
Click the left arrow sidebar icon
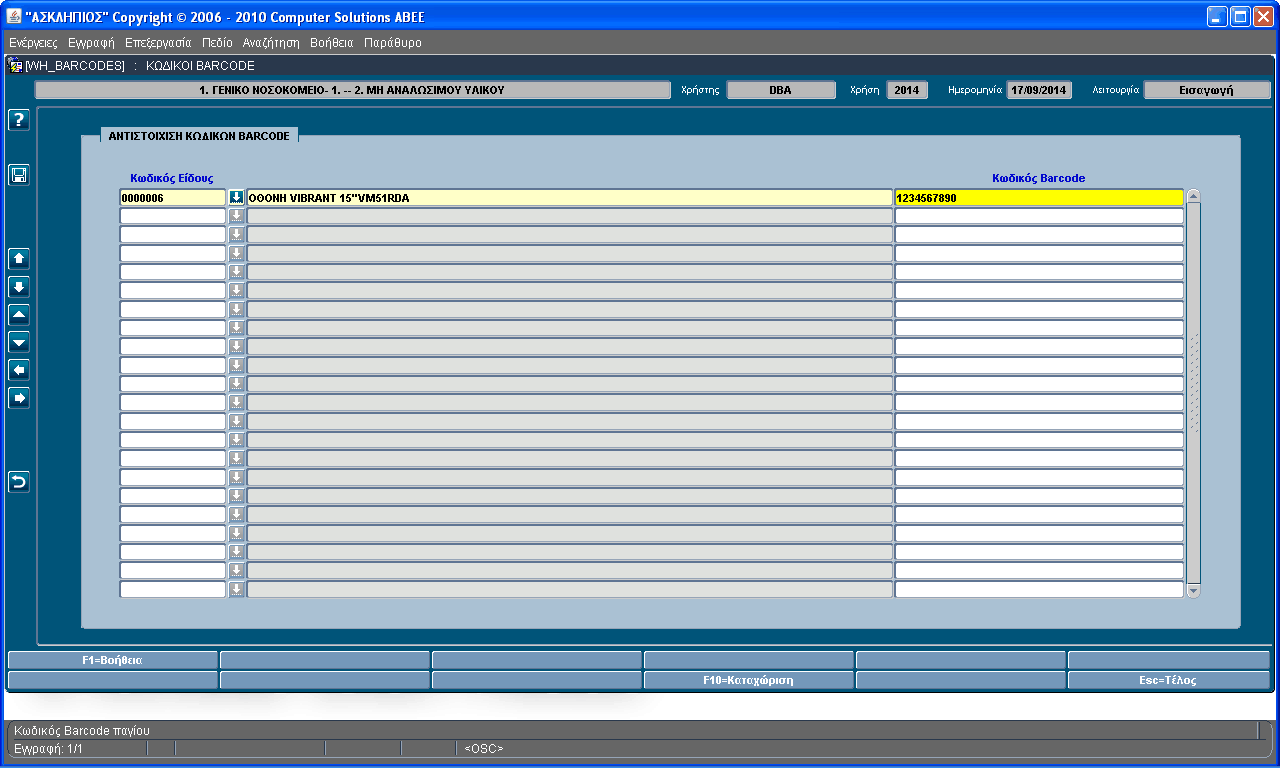click(x=19, y=371)
